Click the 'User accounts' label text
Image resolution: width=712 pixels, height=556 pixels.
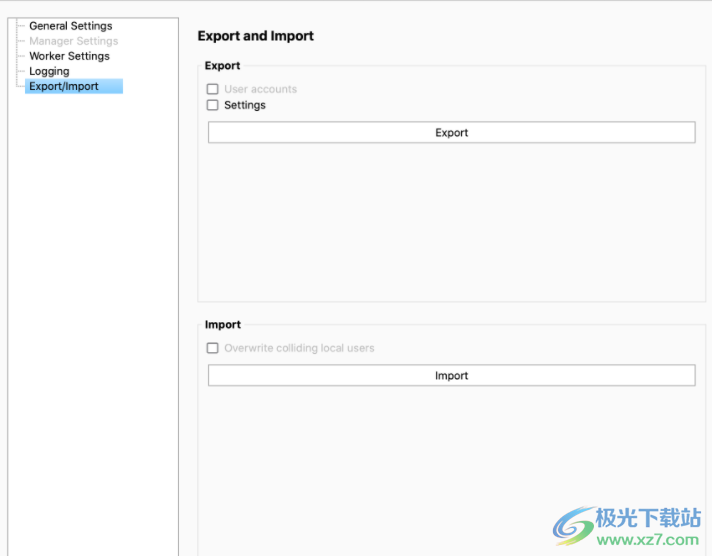pyautogui.click(x=260, y=89)
